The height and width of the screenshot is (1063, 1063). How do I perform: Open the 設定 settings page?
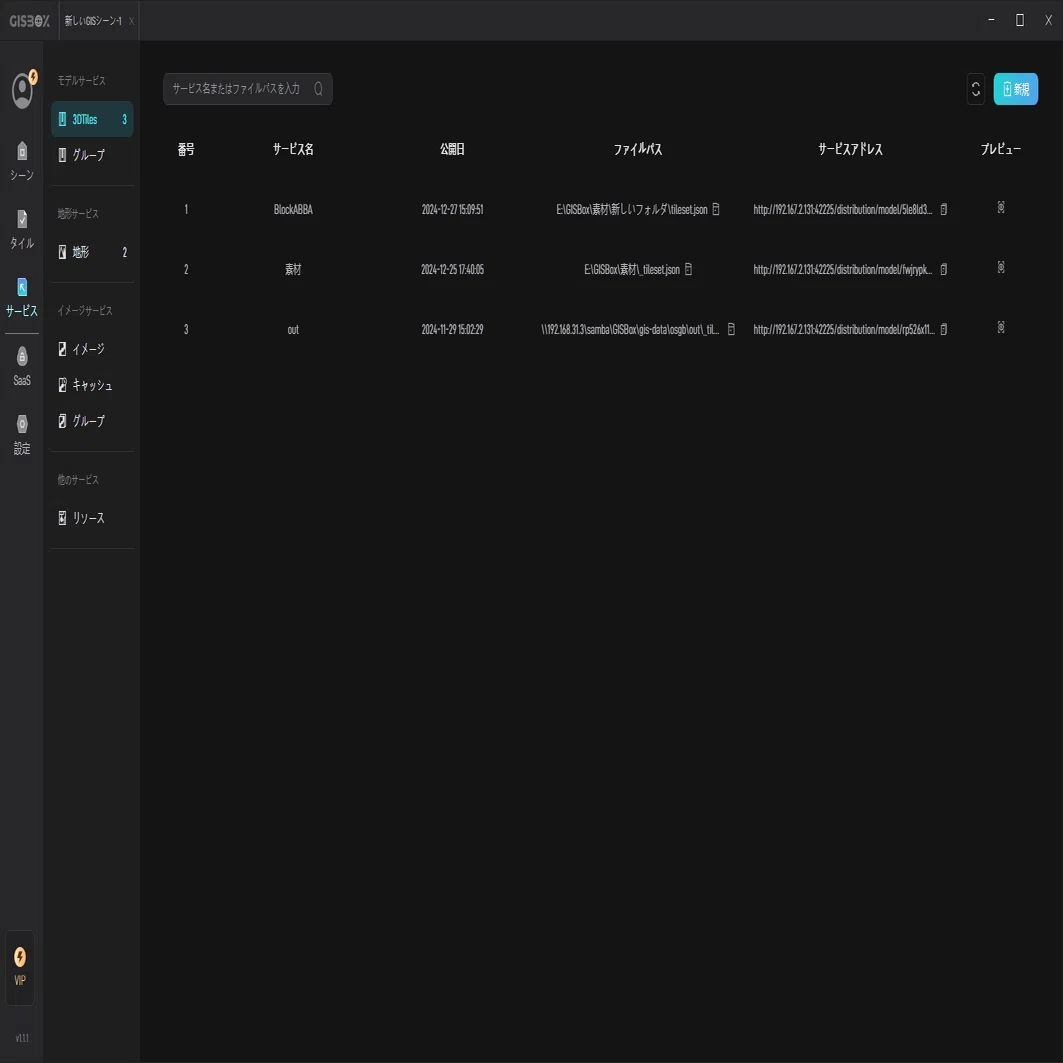point(22,435)
